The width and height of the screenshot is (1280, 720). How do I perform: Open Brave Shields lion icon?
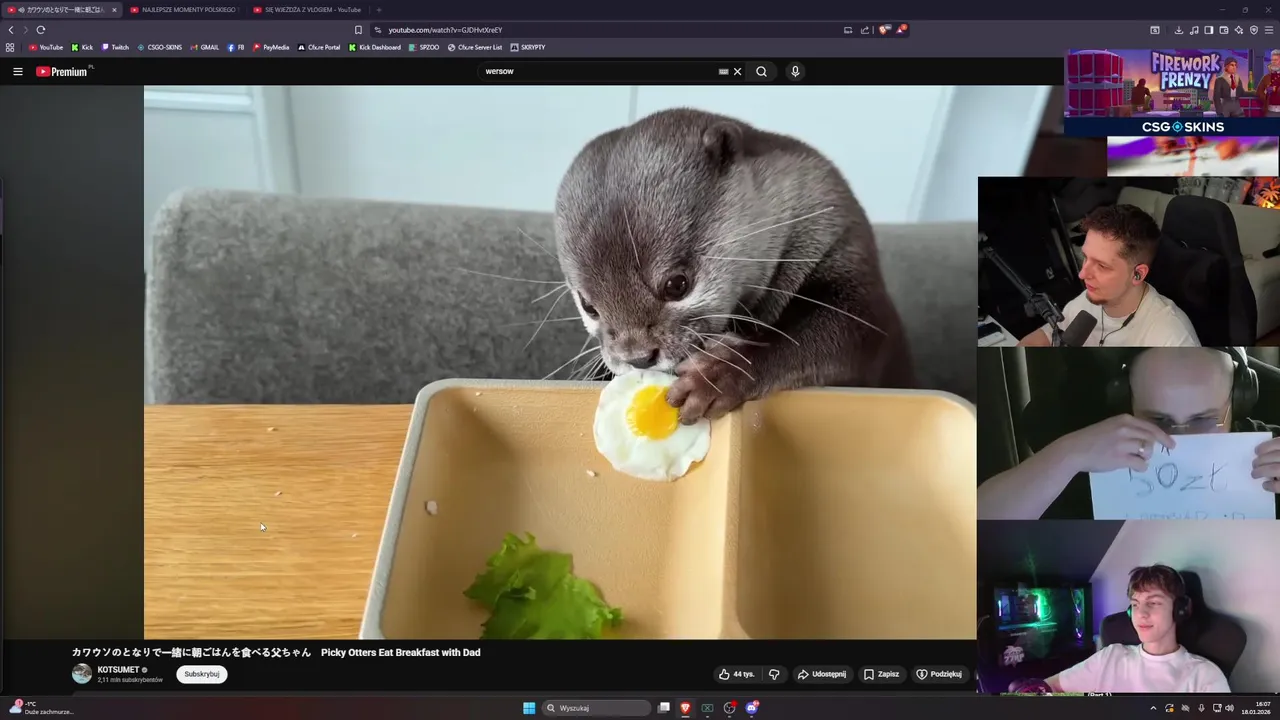884,30
